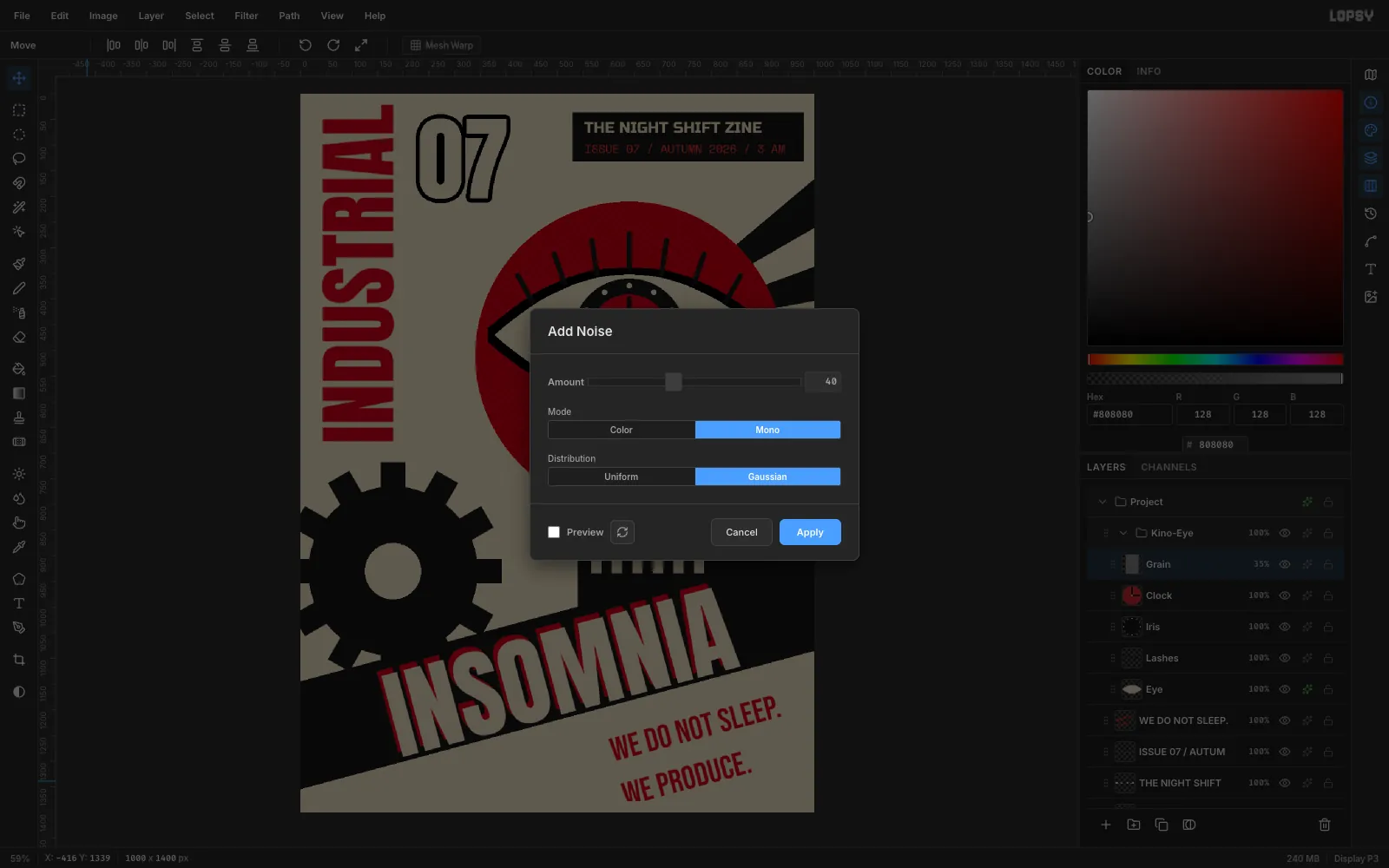The height and width of the screenshot is (868, 1389).
Task: Hide the Lashes layer via eye icon
Action: (x=1285, y=658)
